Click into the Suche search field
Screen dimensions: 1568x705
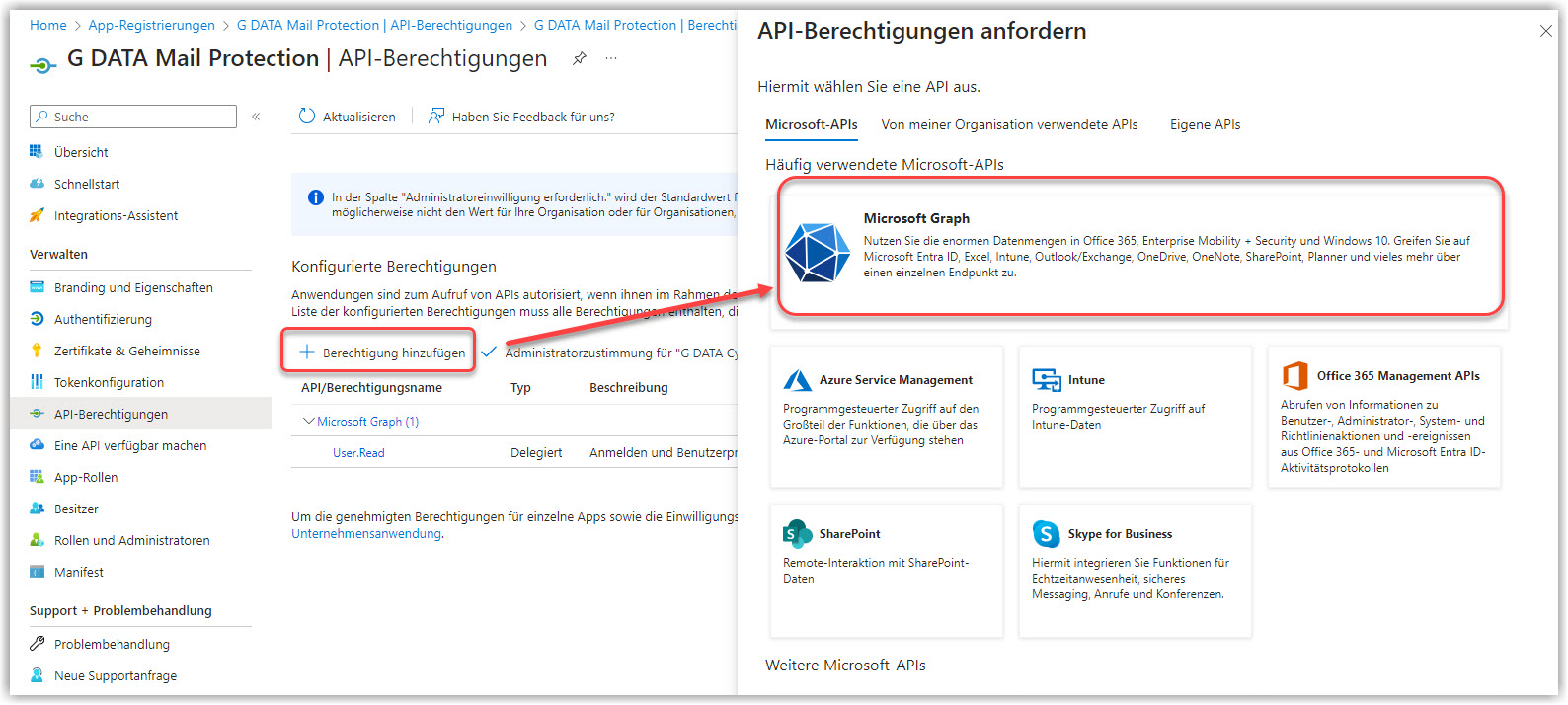point(133,117)
